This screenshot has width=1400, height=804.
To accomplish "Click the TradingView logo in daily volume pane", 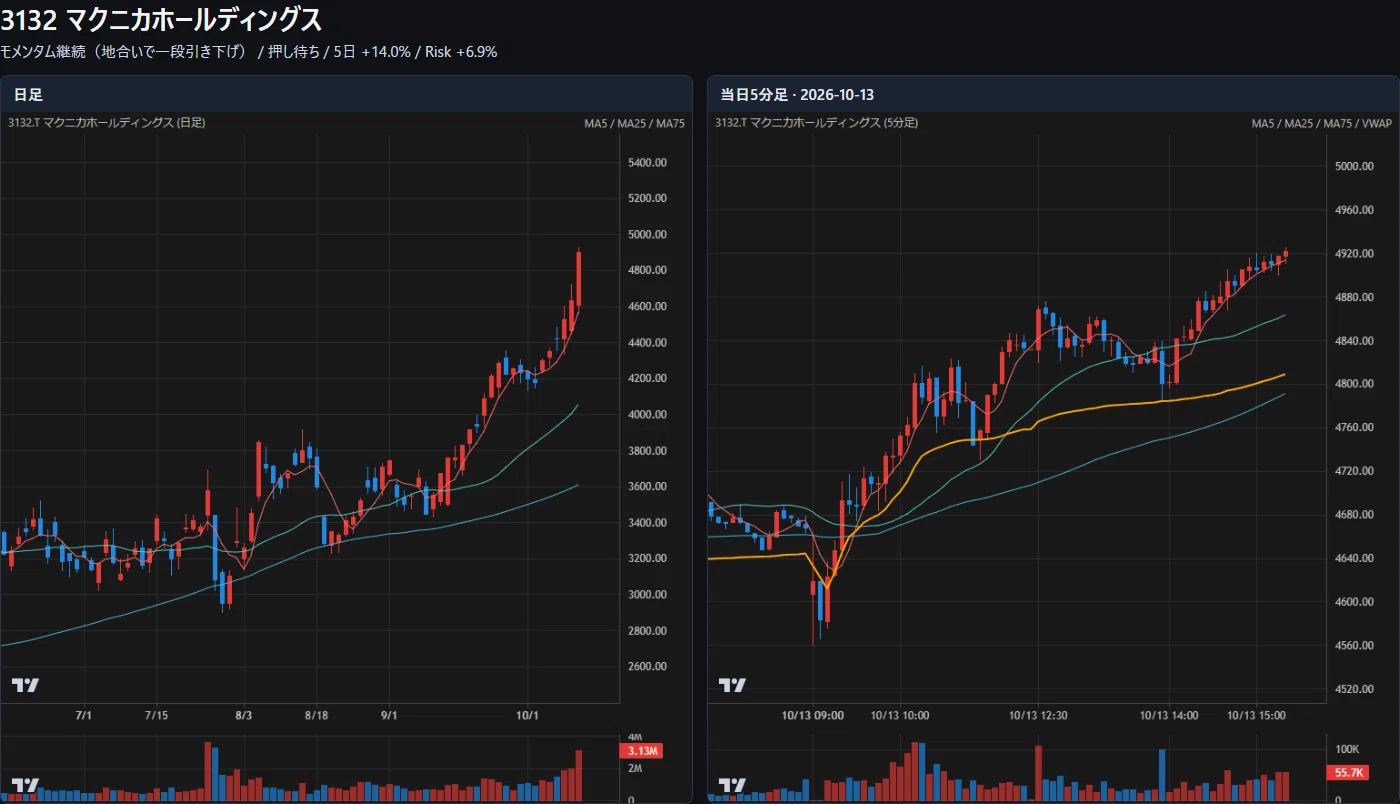I will [25, 785].
